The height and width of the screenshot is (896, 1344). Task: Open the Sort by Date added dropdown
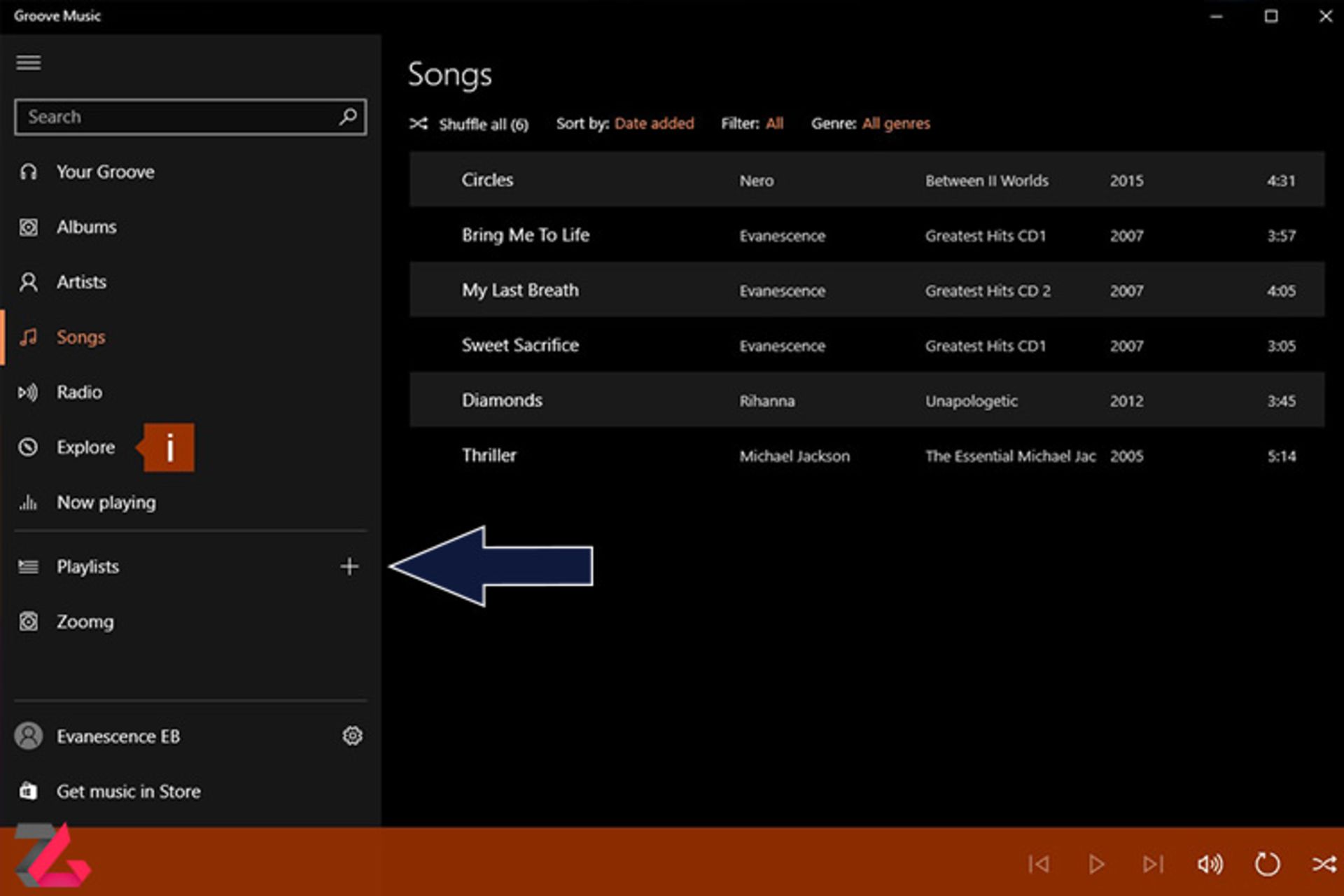(x=654, y=124)
